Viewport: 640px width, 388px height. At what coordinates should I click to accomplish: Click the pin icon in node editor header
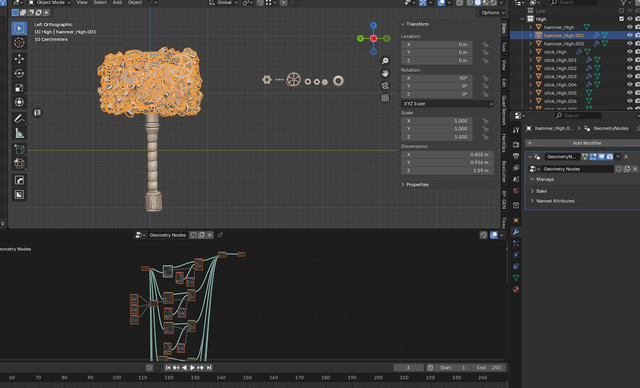[x=220, y=235]
